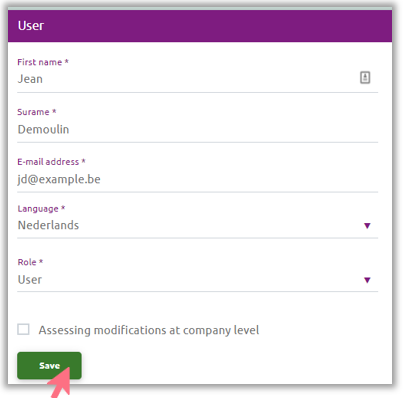Image resolution: width=404 pixels, height=398 pixels.
Task: Click the Role dropdown arrow
Action: (x=367, y=280)
